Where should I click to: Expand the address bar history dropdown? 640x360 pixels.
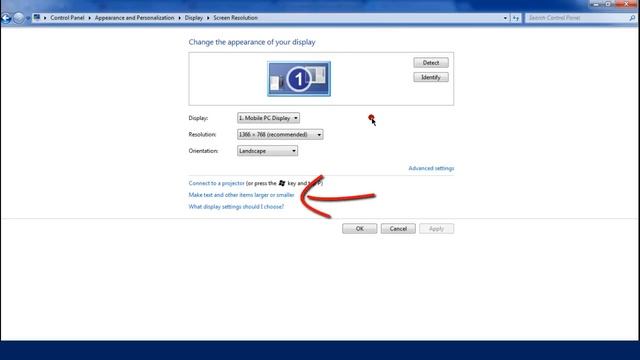(505, 18)
